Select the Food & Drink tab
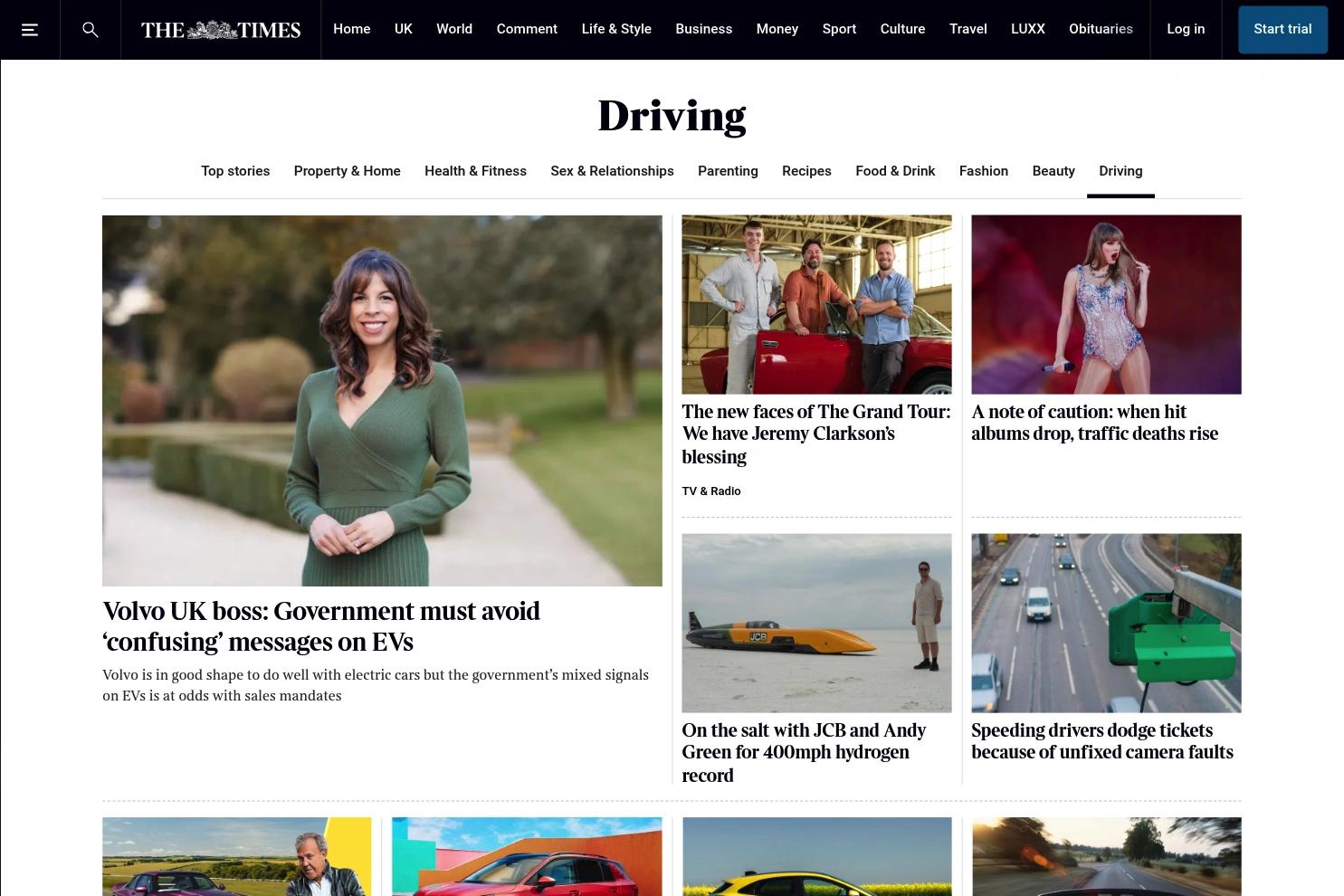Image resolution: width=1344 pixels, height=896 pixels. coord(895,171)
